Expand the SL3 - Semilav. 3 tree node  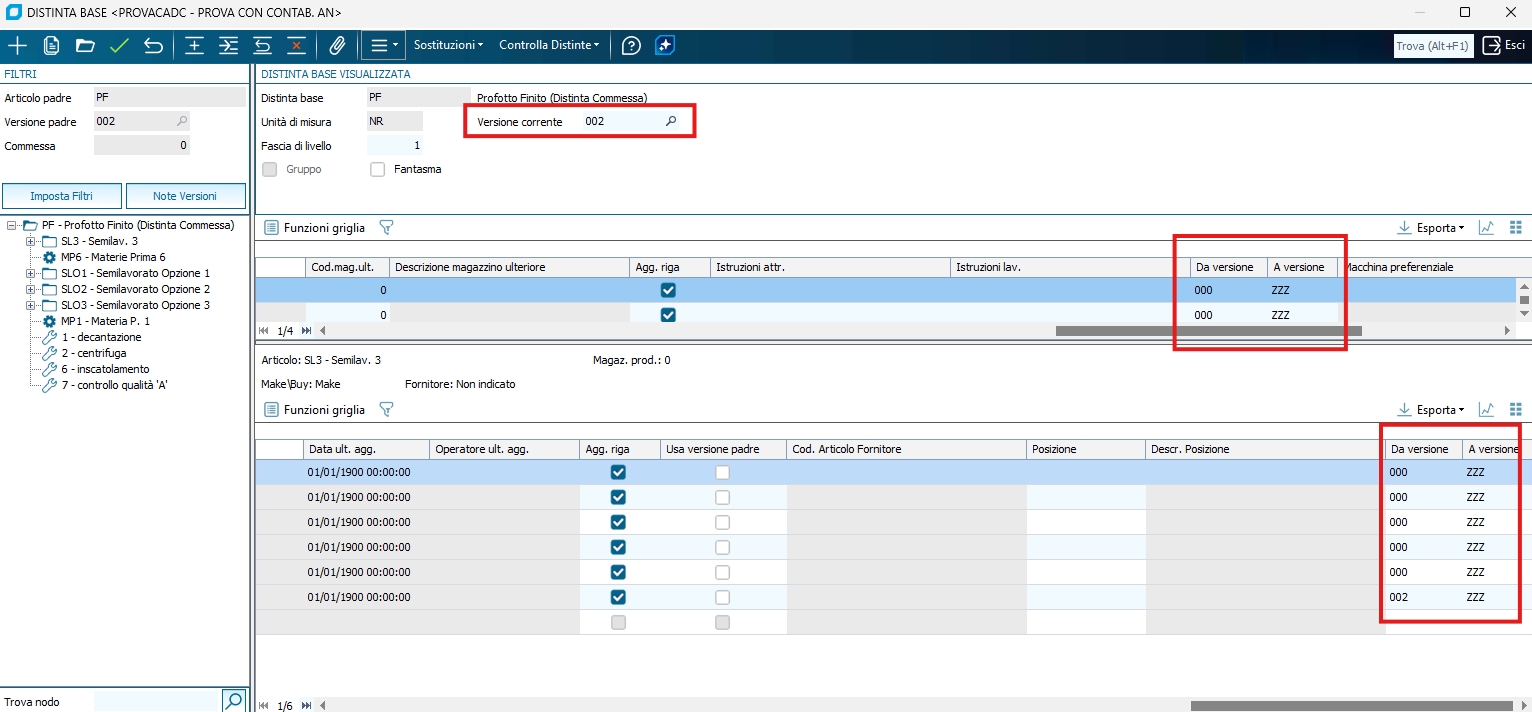(30, 241)
